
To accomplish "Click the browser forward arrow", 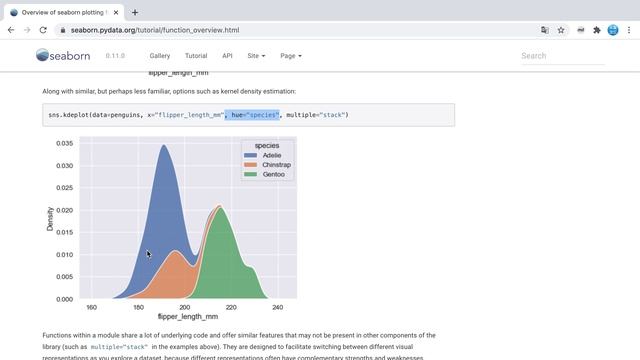I will tap(27, 30).
